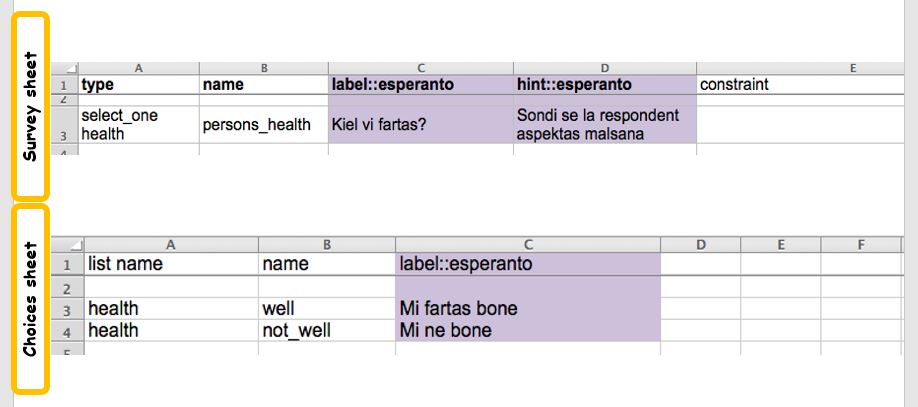Image resolution: width=918 pixels, height=407 pixels.
Task: Select row 3 header in Survey sheet
Action: click(x=65, y=125)
